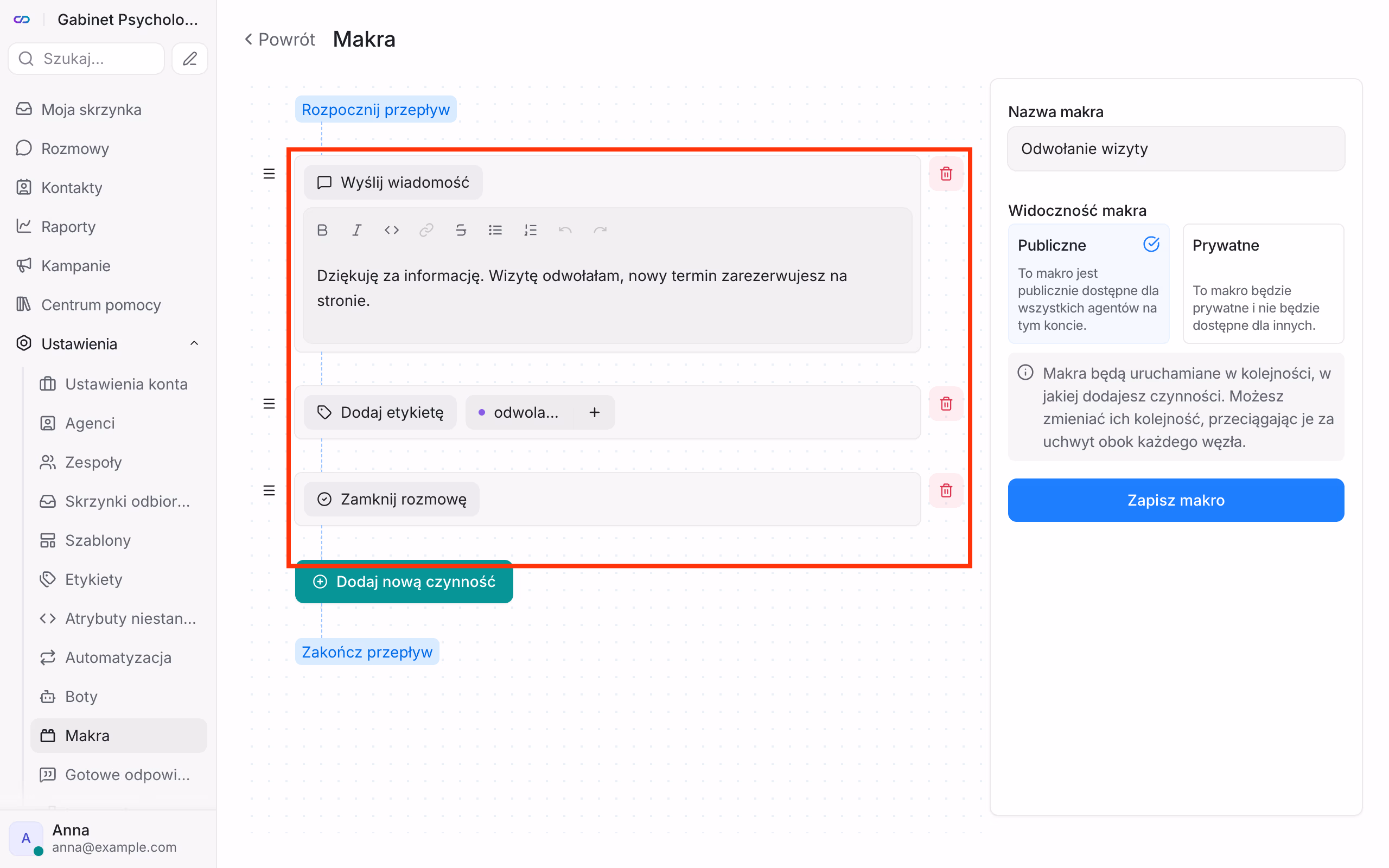Viewport: 1389px width, 868px height.
Task: Open Anna's profile menu
Action: 108,838
